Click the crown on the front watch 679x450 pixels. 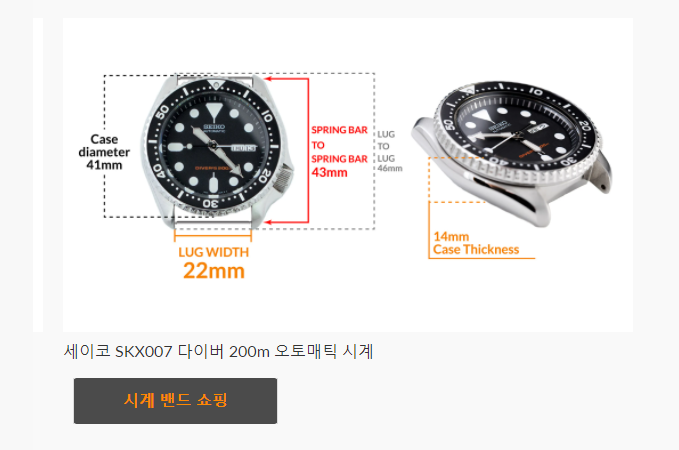(x=284, y=179)
